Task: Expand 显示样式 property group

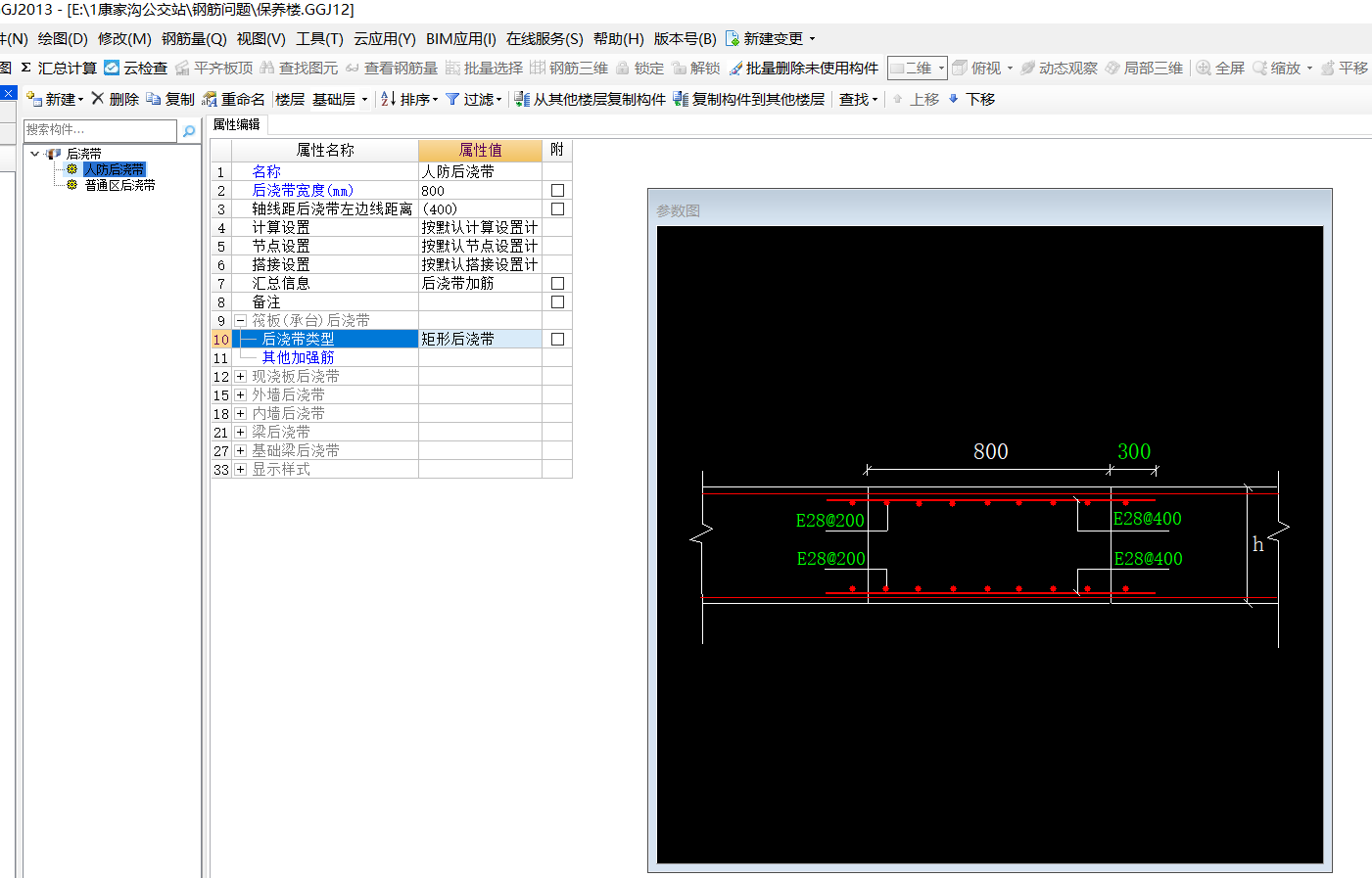Action: (x=240, y=469)
